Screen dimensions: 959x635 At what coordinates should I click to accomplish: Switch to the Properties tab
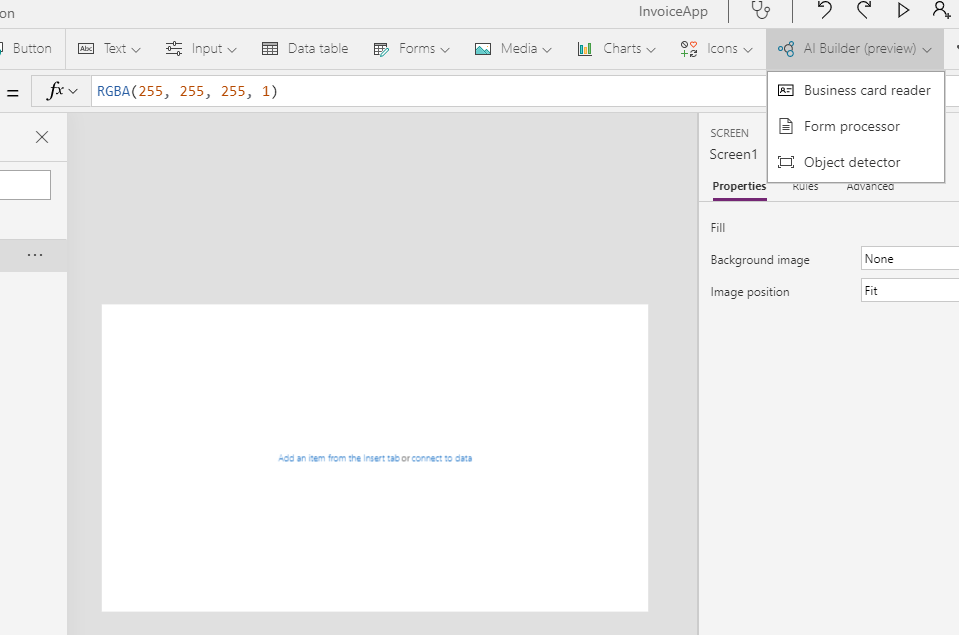(x=739, y=186)
